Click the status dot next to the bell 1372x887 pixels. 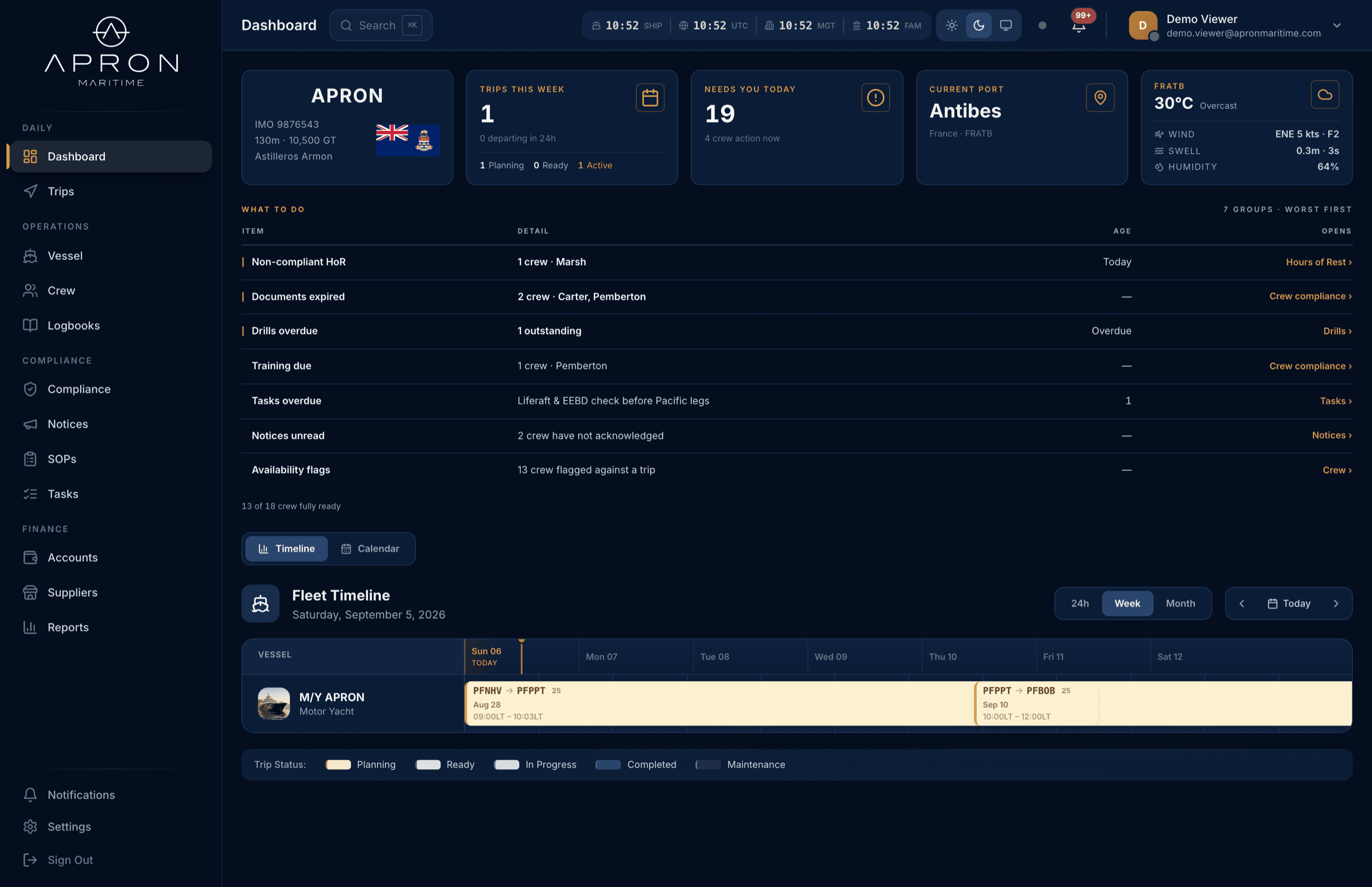point(1042,25)
